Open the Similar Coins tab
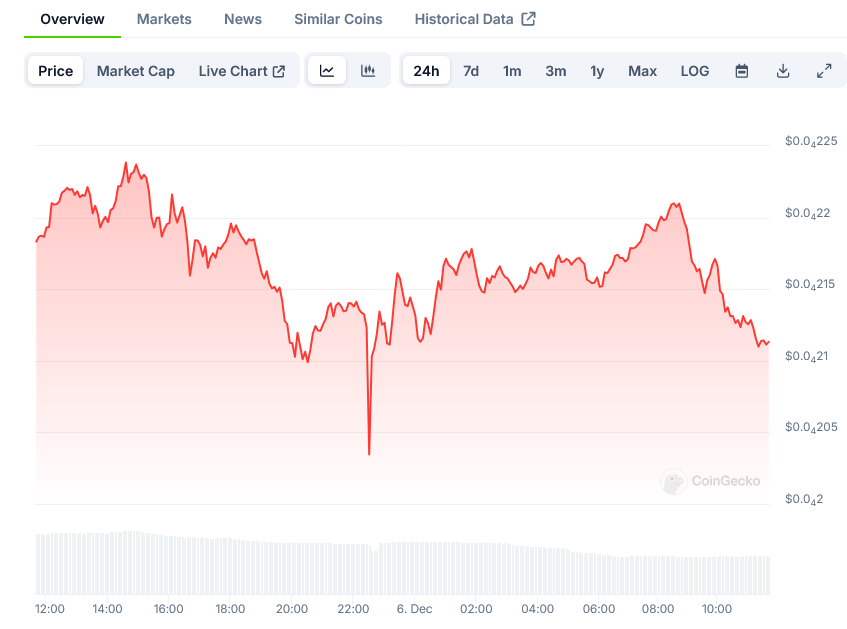 pyautogui.click(x=338, y=19)
